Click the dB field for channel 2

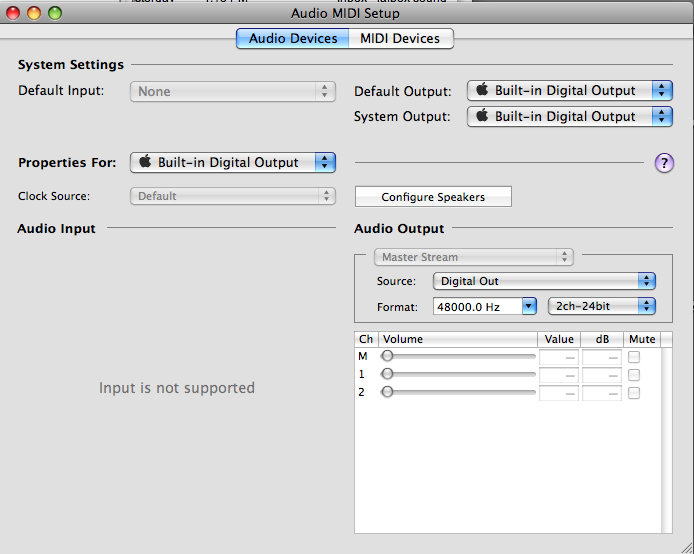tap(601, 393)
